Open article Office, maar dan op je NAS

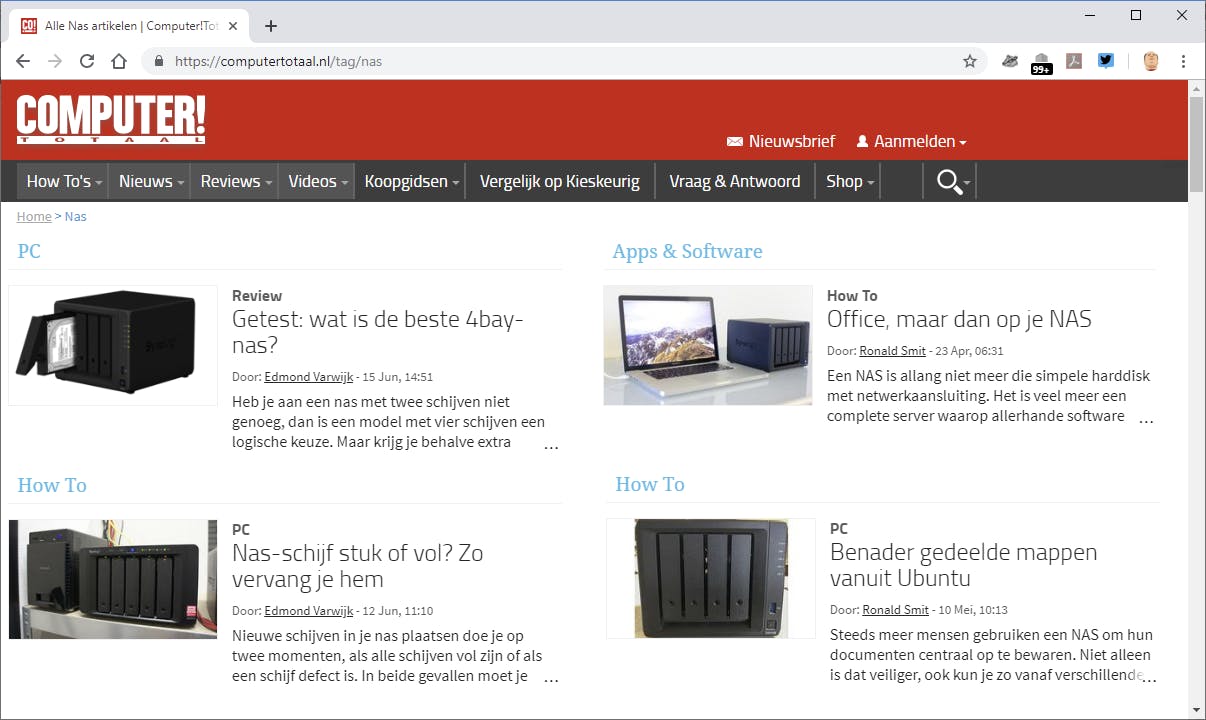pos(959,319)
